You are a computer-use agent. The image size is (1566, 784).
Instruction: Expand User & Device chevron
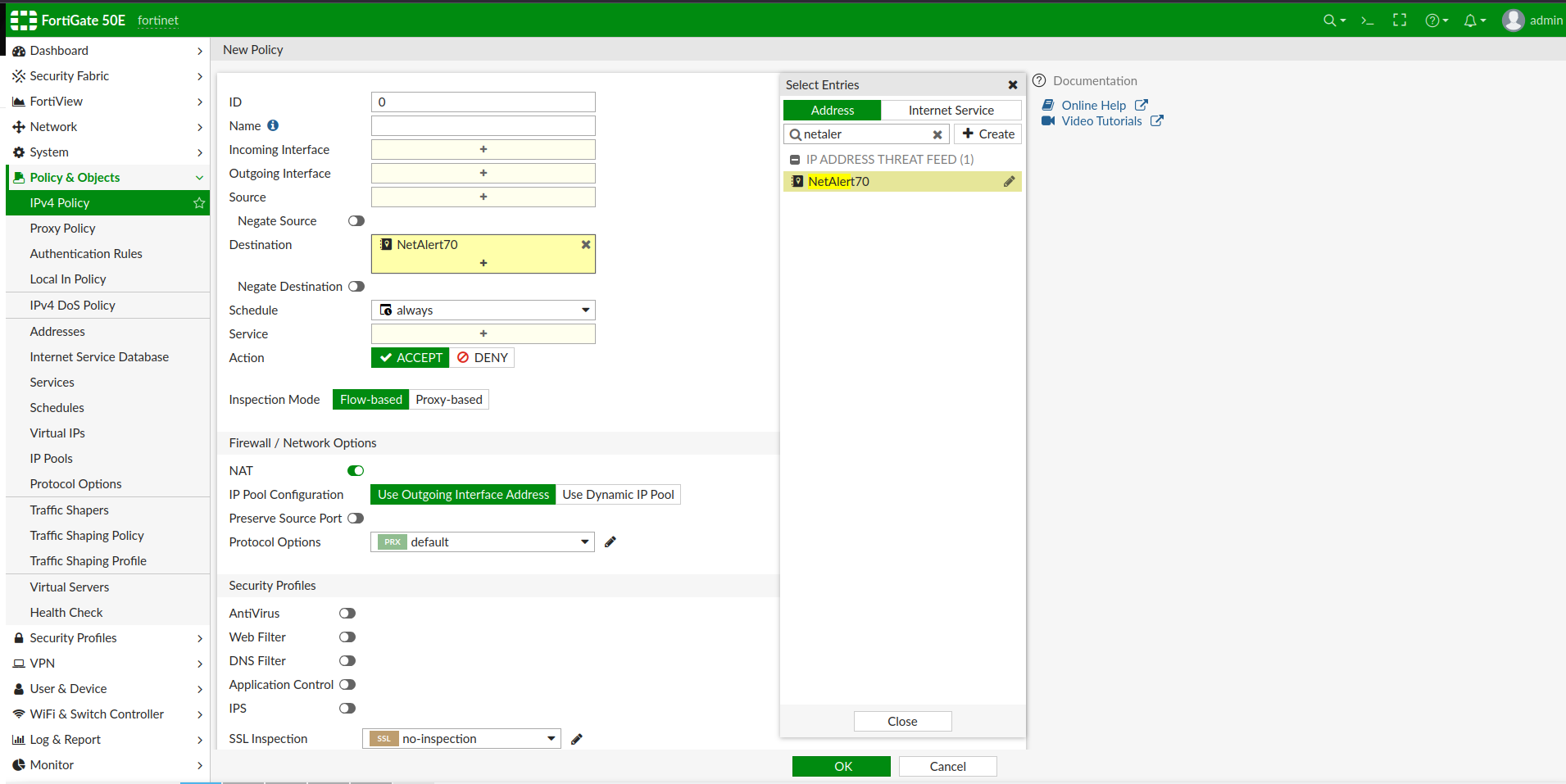pos(200,690)
